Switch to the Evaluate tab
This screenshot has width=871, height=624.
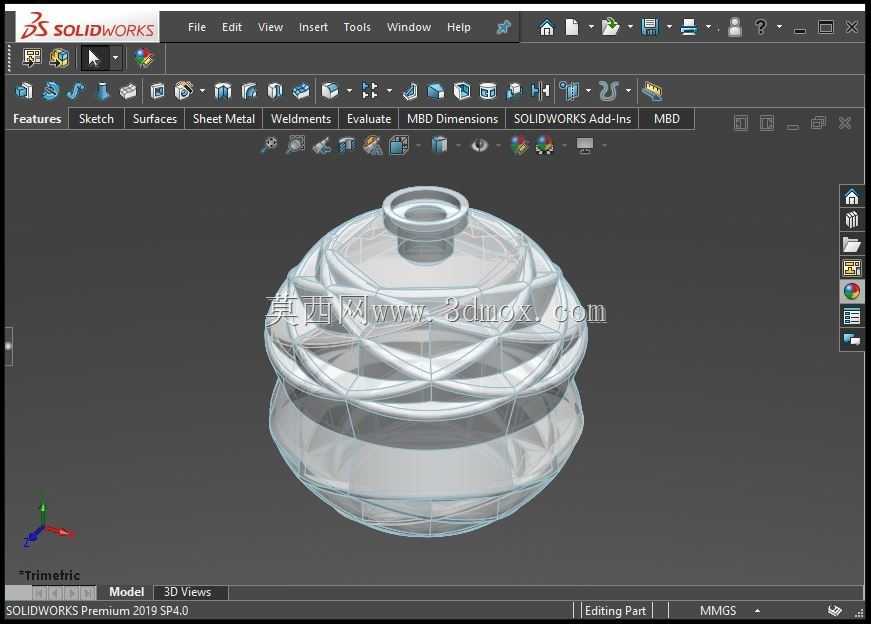point(369,119)
